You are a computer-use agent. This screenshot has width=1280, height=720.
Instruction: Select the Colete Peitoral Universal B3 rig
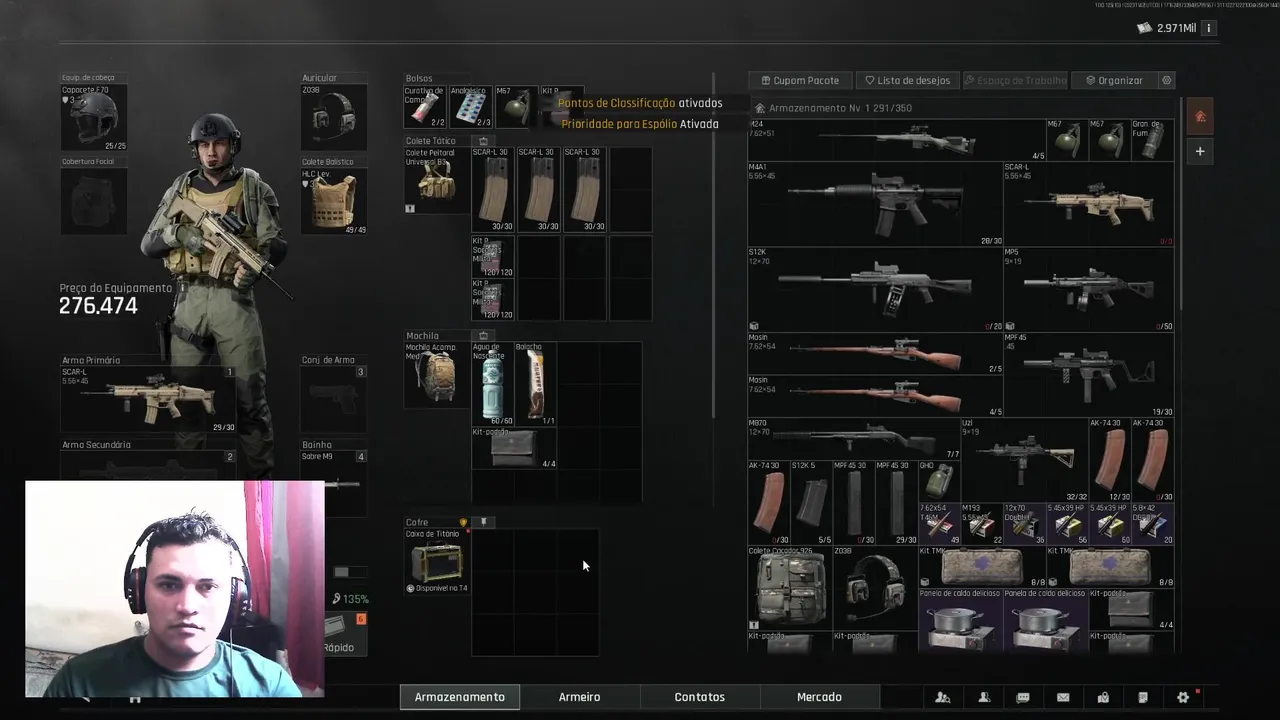[436, 181]
